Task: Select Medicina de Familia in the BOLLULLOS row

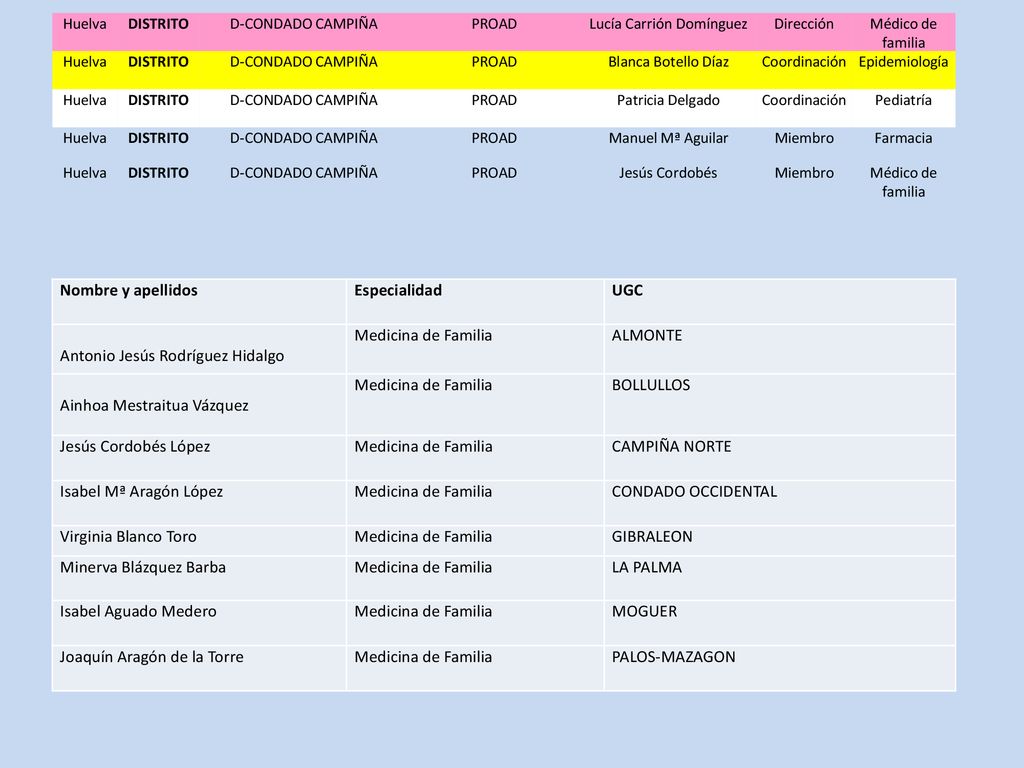Action: [423, 385]
